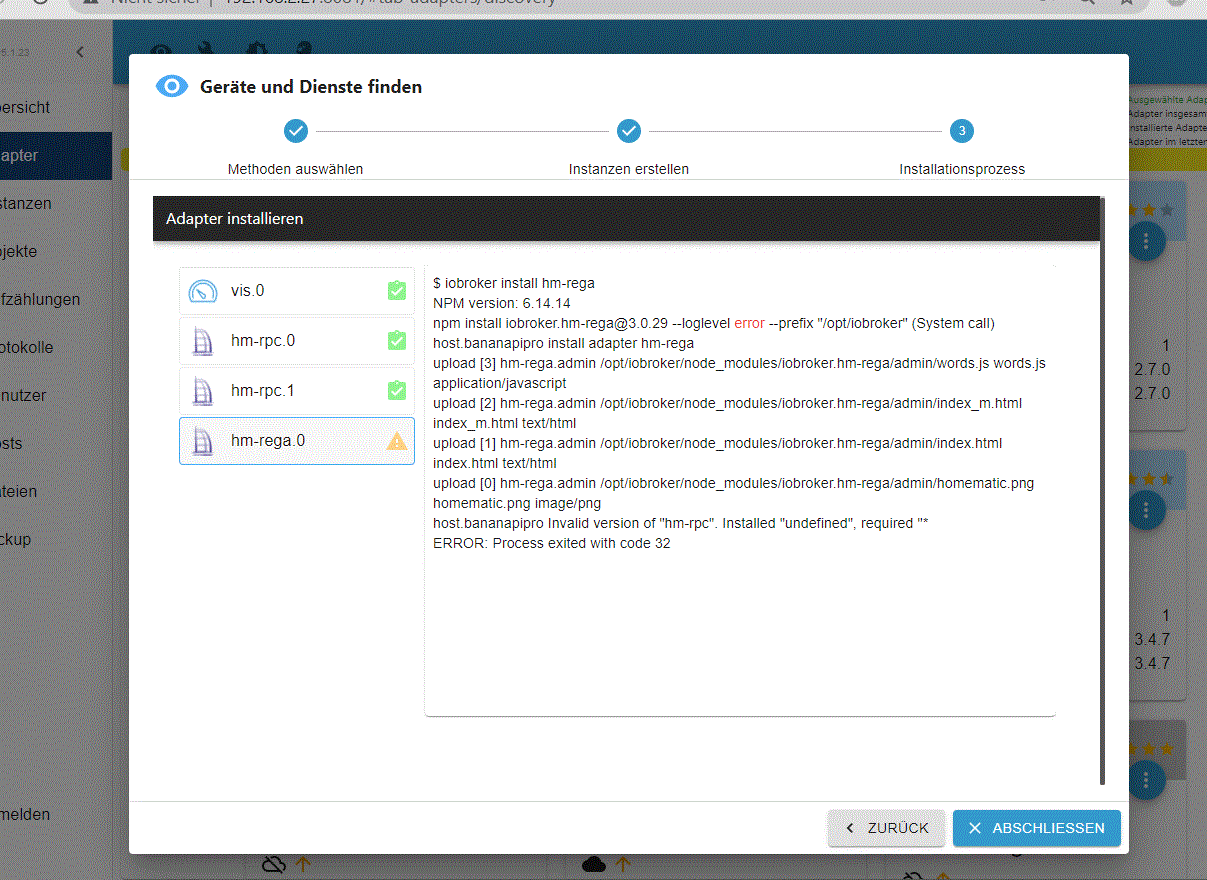Screen dimensions: 1207x880
Task: Click green check status icon for hm-rpc.1
Action: (x=396, y=391)
